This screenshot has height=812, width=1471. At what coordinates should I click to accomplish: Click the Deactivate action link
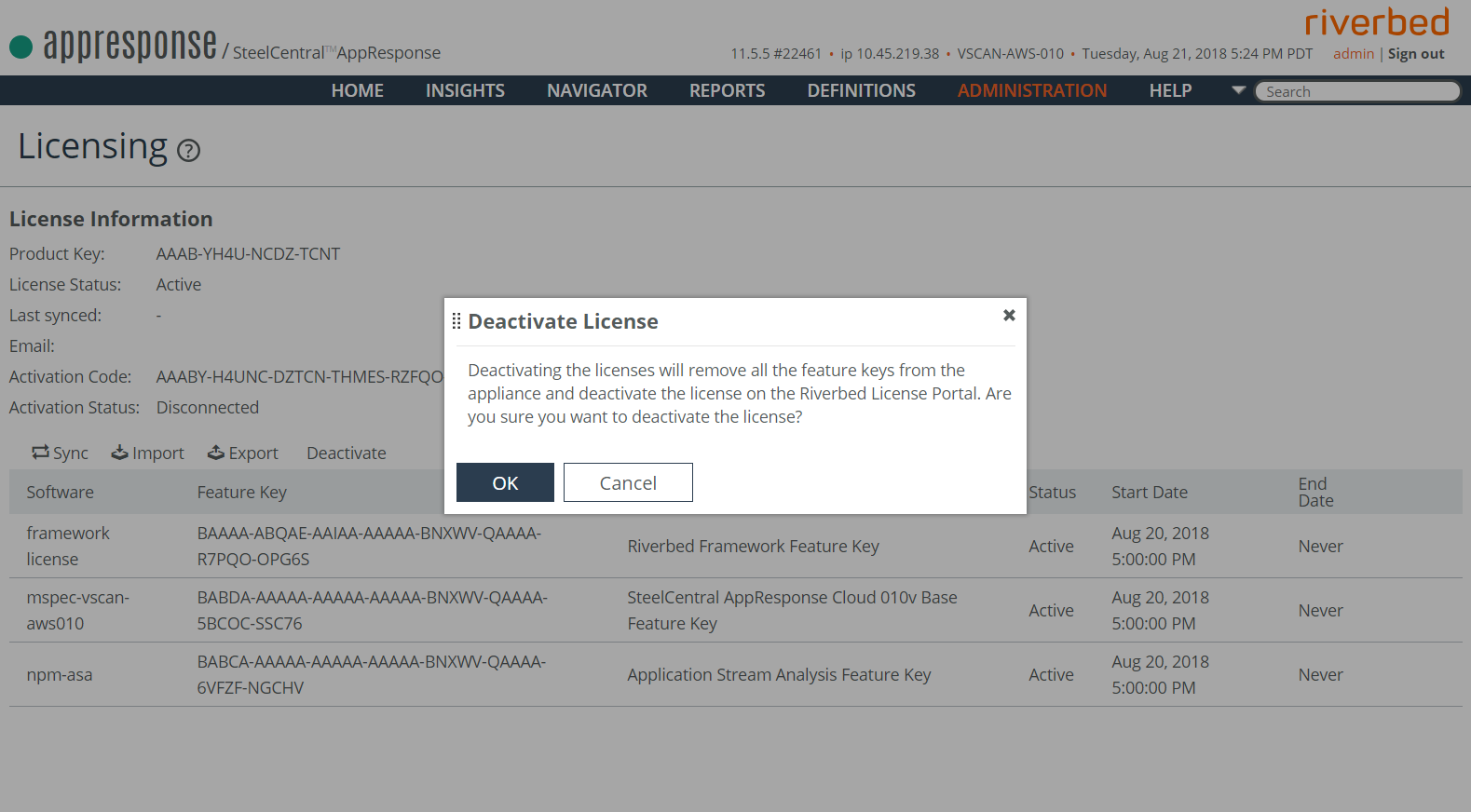coord(347,453)
